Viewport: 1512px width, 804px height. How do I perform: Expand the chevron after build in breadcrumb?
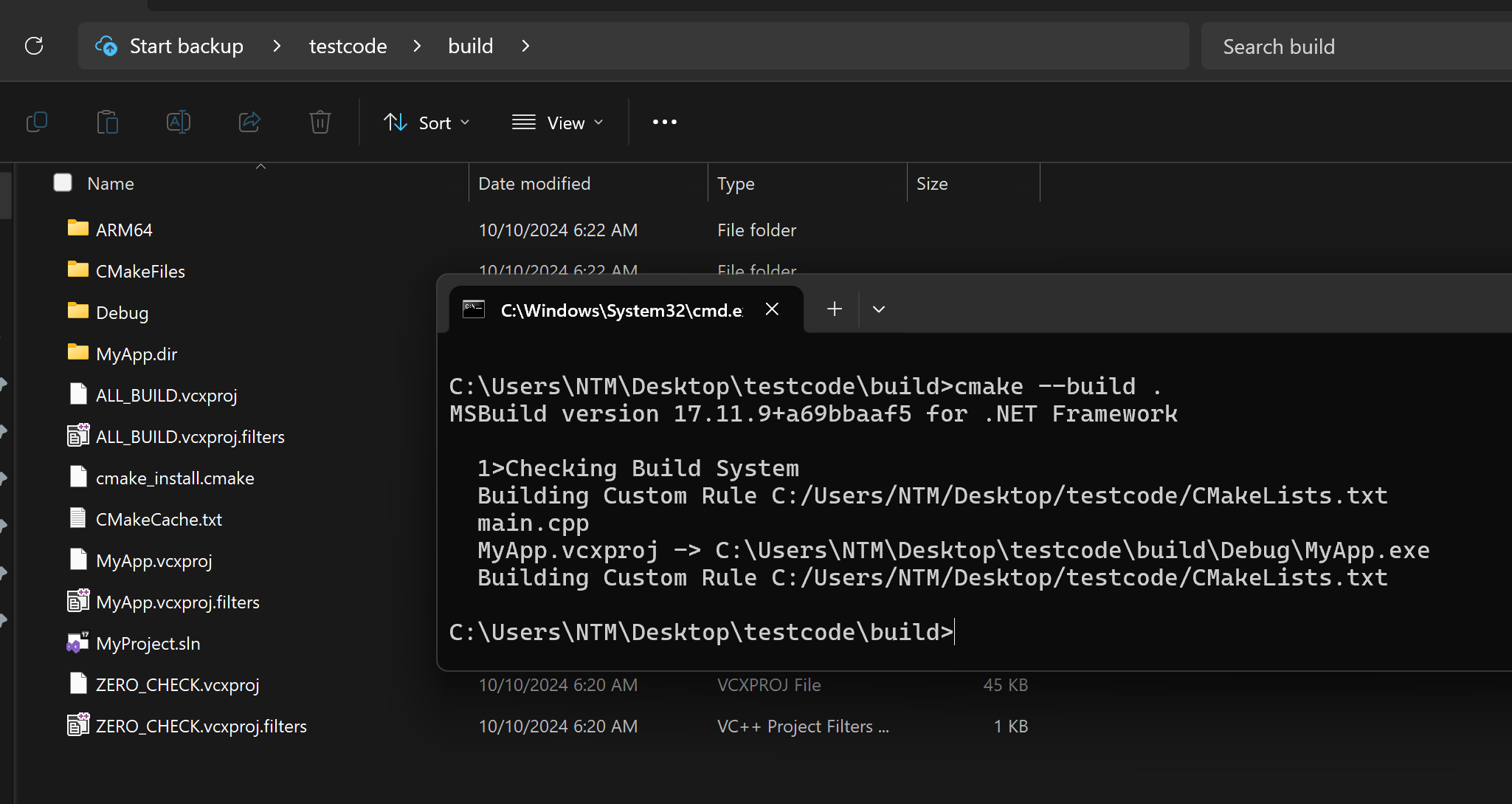pyautogui.click(x=525, y=46)
